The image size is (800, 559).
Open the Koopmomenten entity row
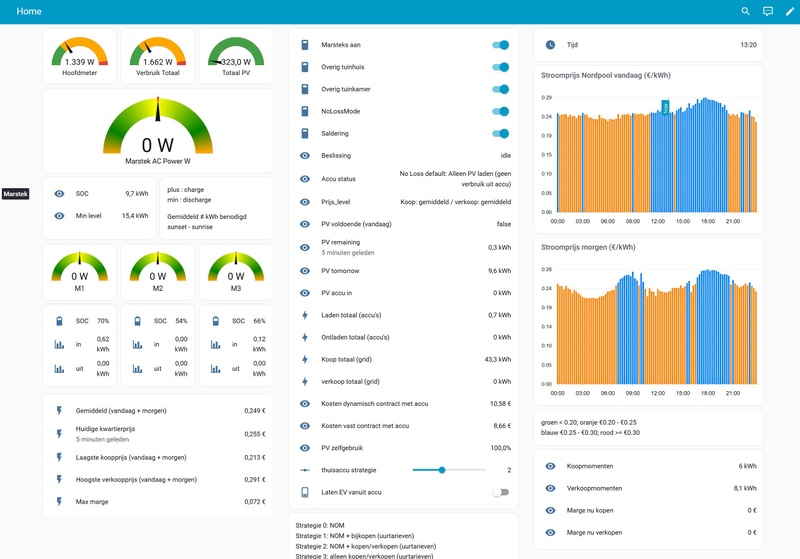[648, 466]
